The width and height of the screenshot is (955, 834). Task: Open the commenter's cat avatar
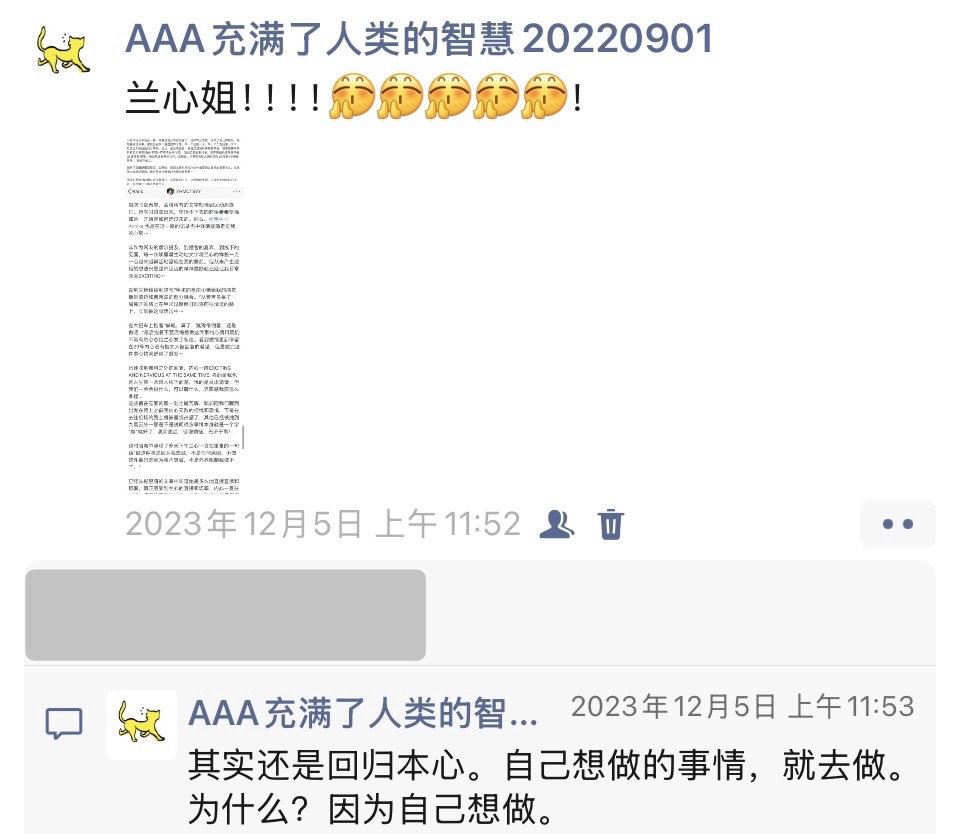[142, 724]
